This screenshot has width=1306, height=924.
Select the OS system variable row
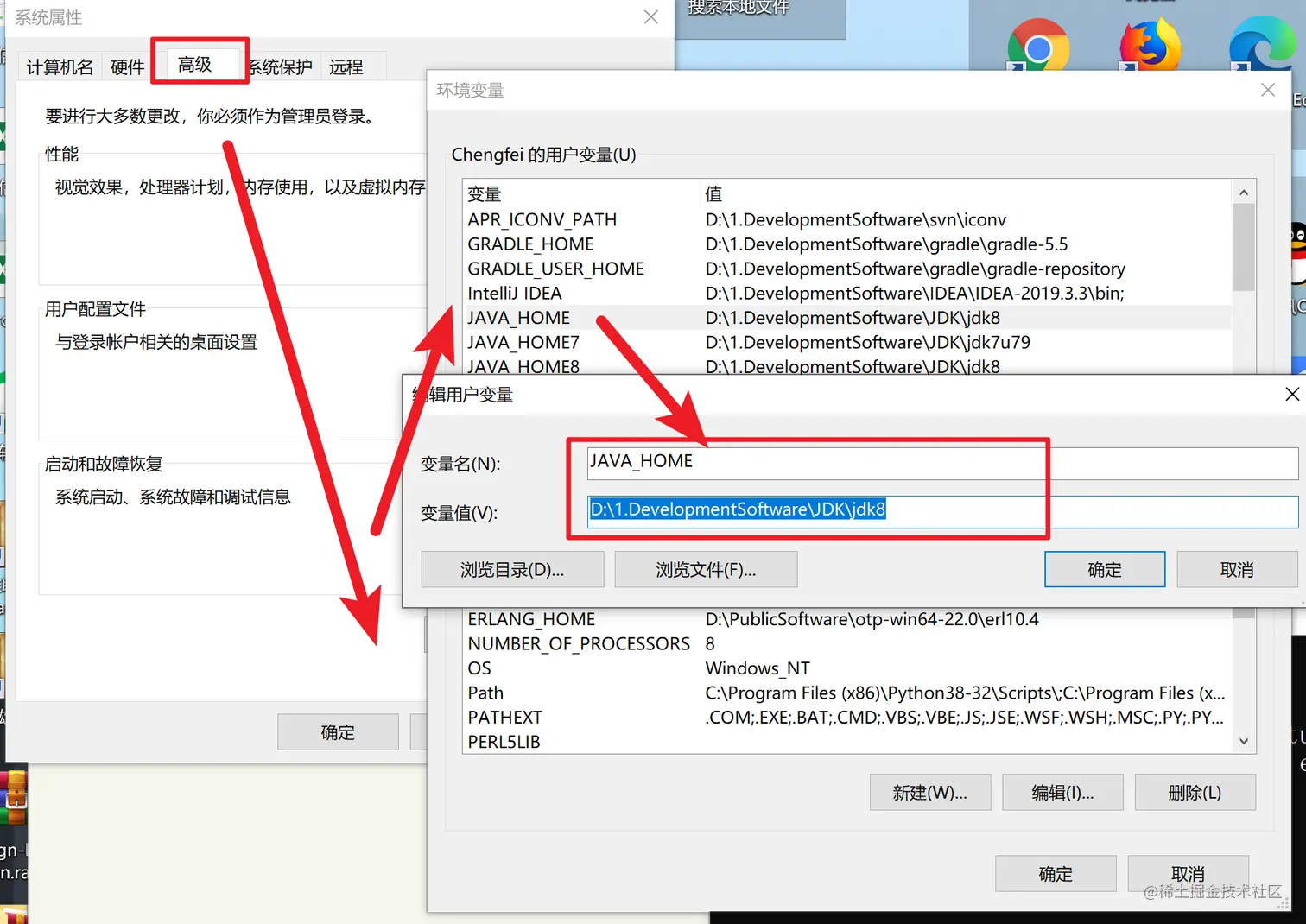coord(847,668)
